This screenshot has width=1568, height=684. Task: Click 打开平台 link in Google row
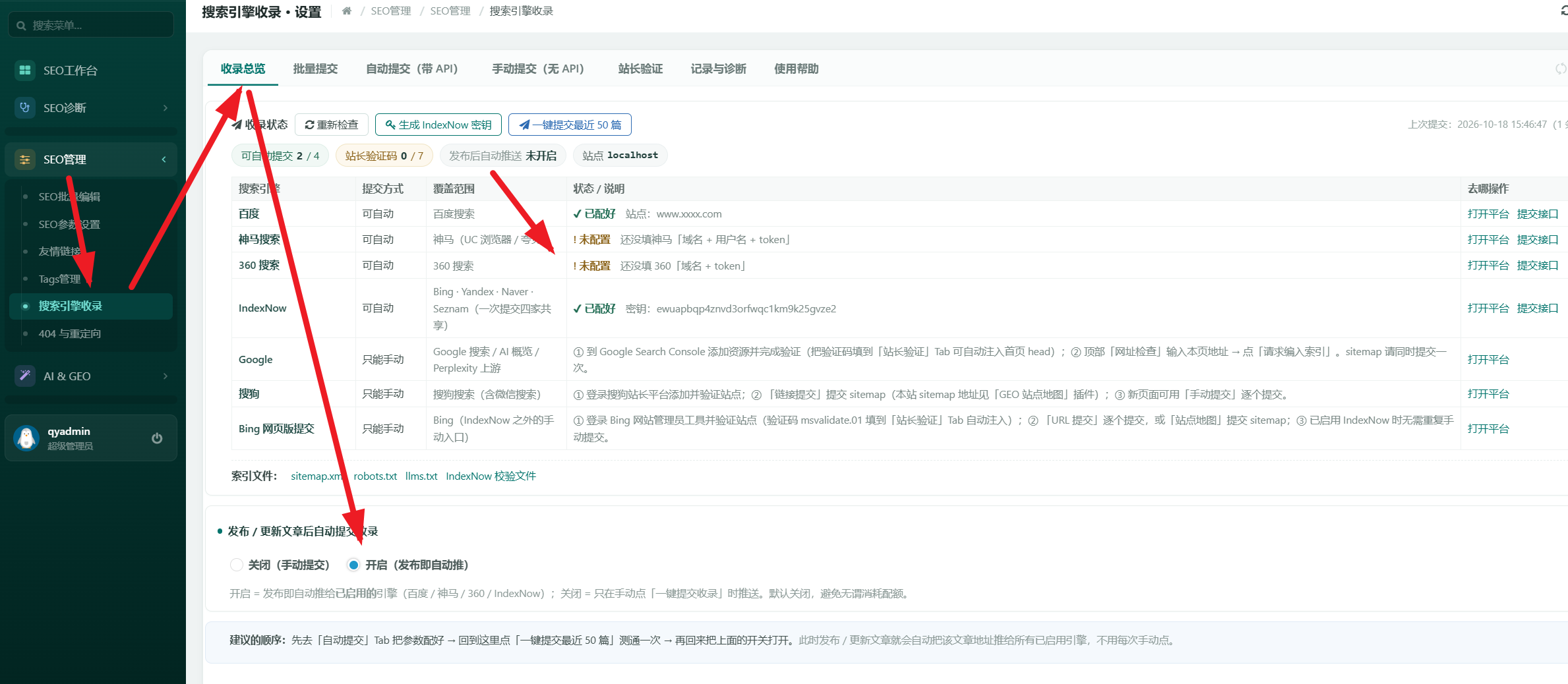click(1488, 359)
